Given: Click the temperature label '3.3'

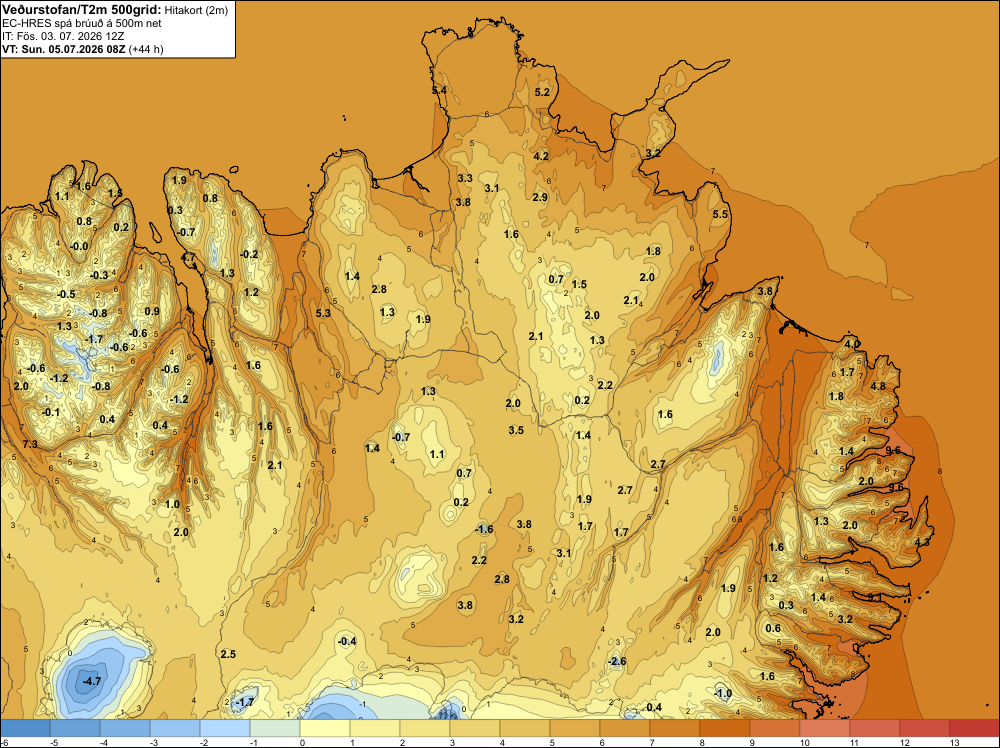Looking at the screenshot, I should (465, 178).
